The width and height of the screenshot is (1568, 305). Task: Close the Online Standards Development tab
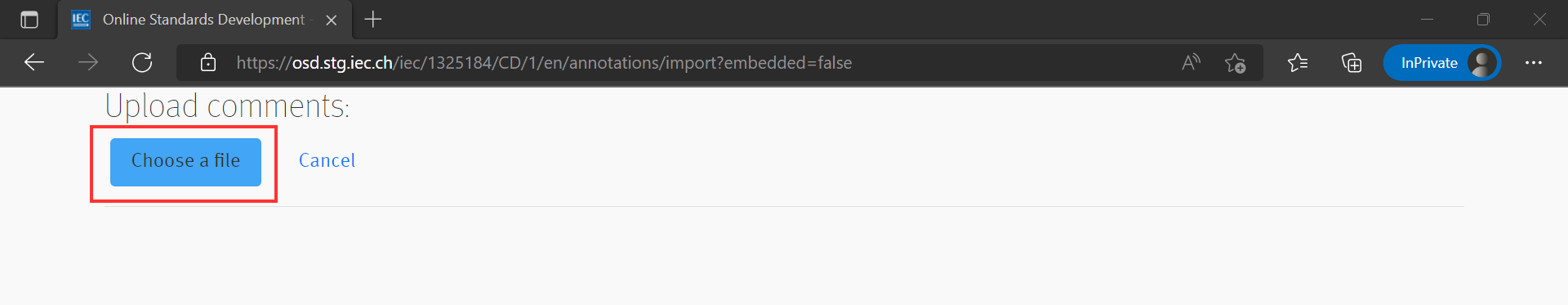pos(332,20)
